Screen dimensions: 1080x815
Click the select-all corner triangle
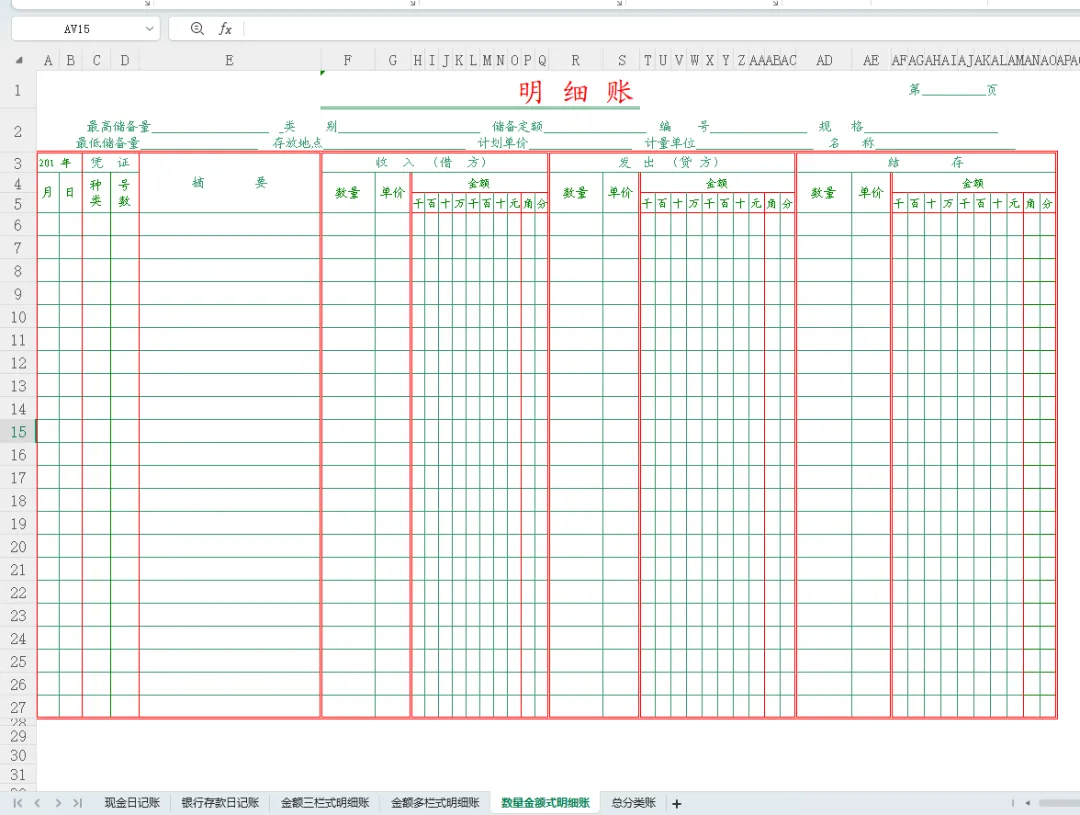[19, 61]
